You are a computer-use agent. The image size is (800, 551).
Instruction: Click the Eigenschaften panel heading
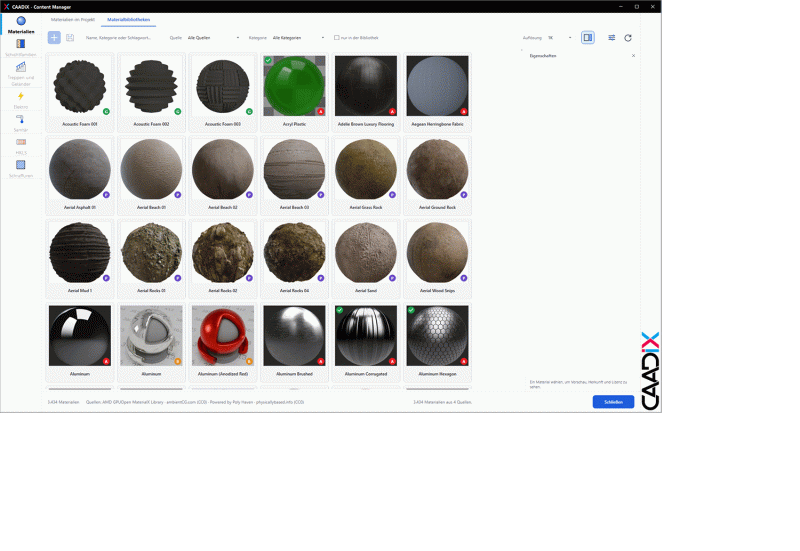pos(543,56)
